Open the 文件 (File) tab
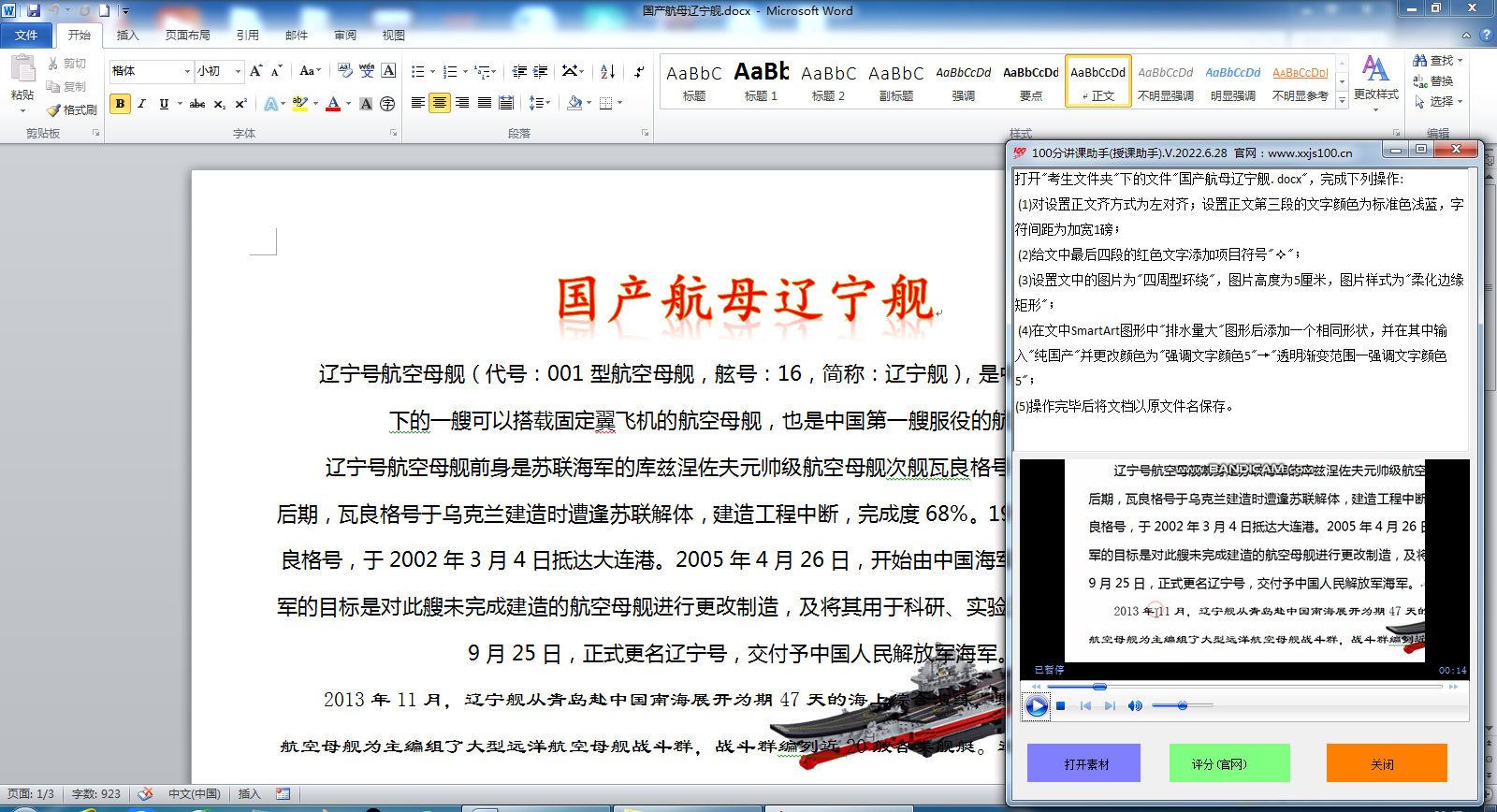The image size is (1497, 812). pos(26,35)
